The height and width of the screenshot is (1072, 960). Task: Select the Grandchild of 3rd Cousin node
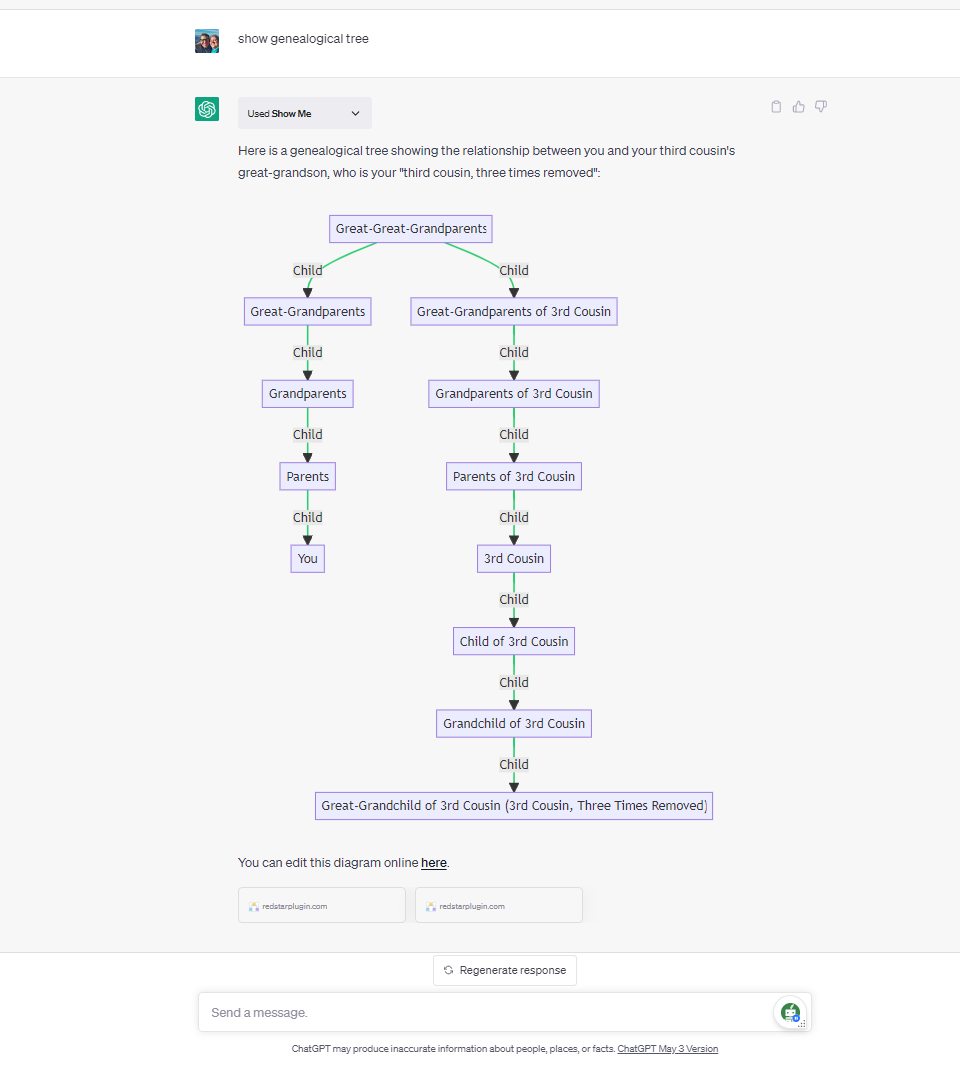[513, 723]
